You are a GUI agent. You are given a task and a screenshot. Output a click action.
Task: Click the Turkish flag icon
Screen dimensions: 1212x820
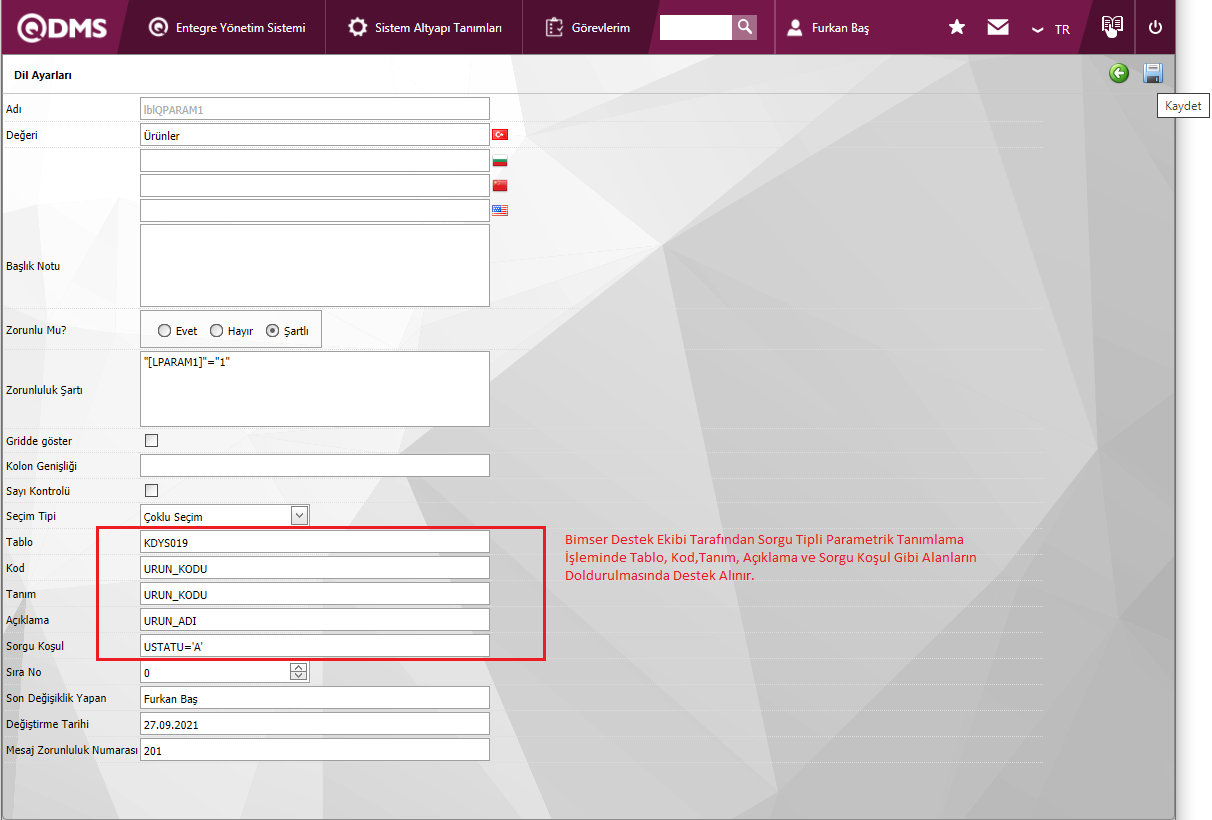[x=500, y=134]
